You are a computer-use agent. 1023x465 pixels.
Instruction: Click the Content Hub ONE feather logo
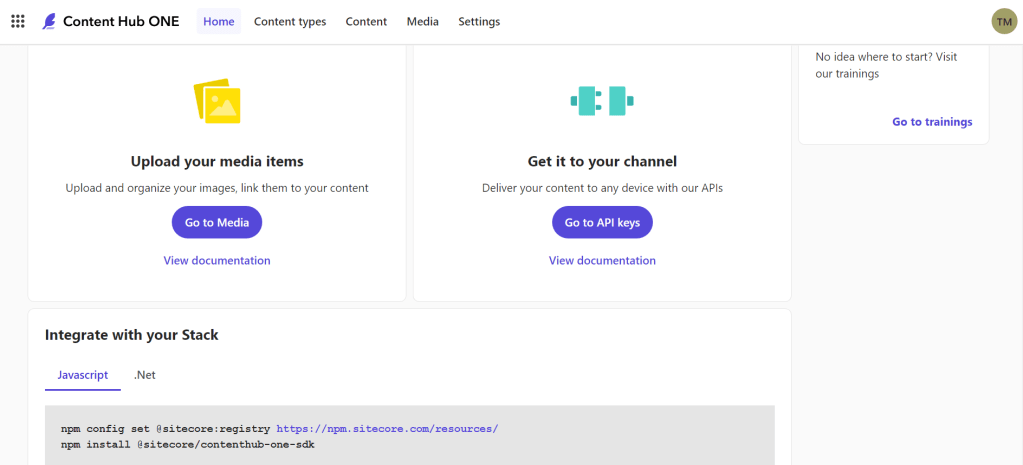pyautogui.click(x=49, y=21)
